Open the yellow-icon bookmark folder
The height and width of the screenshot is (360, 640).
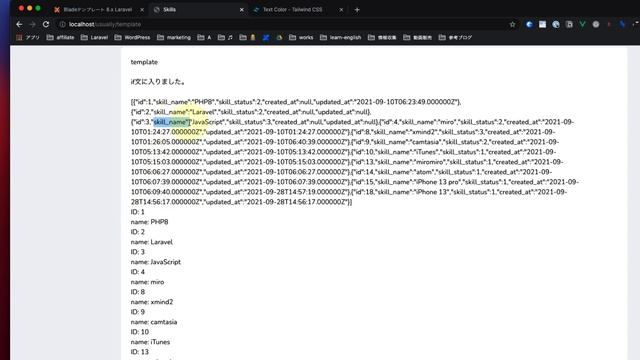click(247, 38)
